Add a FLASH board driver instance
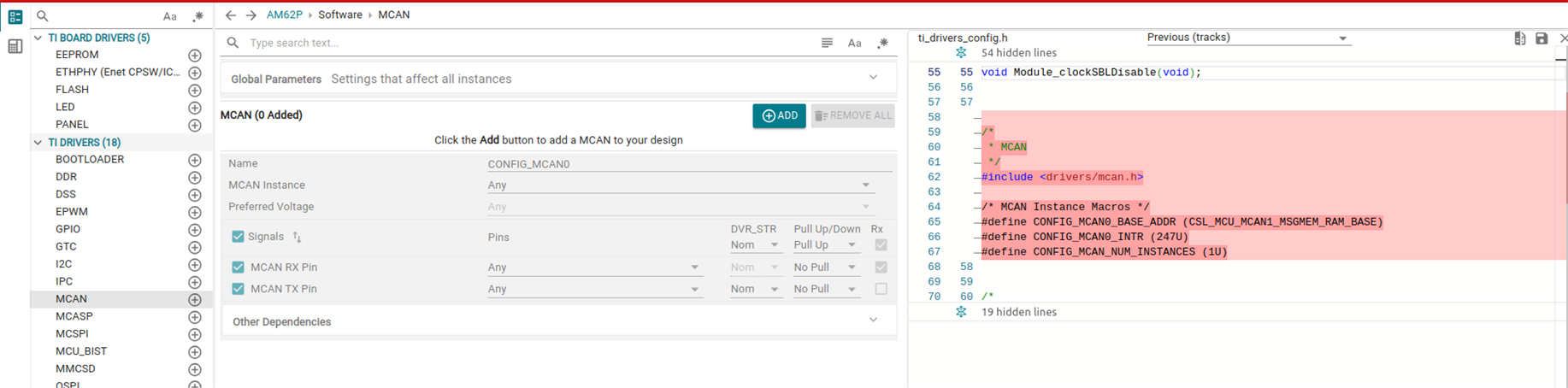This screenshot has height=388, width=1568. pos(195,91)
